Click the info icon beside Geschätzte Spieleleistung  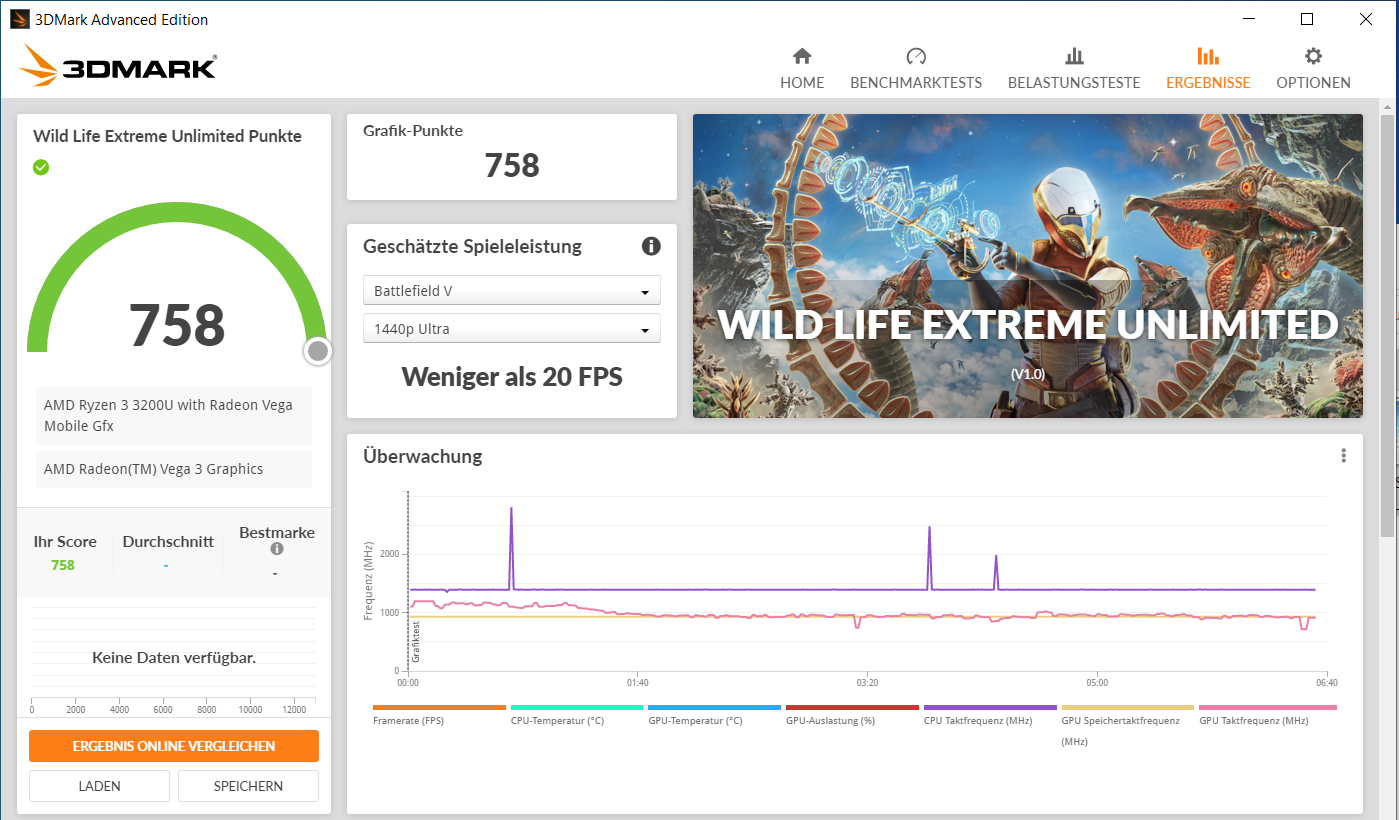tap(651, 246)
